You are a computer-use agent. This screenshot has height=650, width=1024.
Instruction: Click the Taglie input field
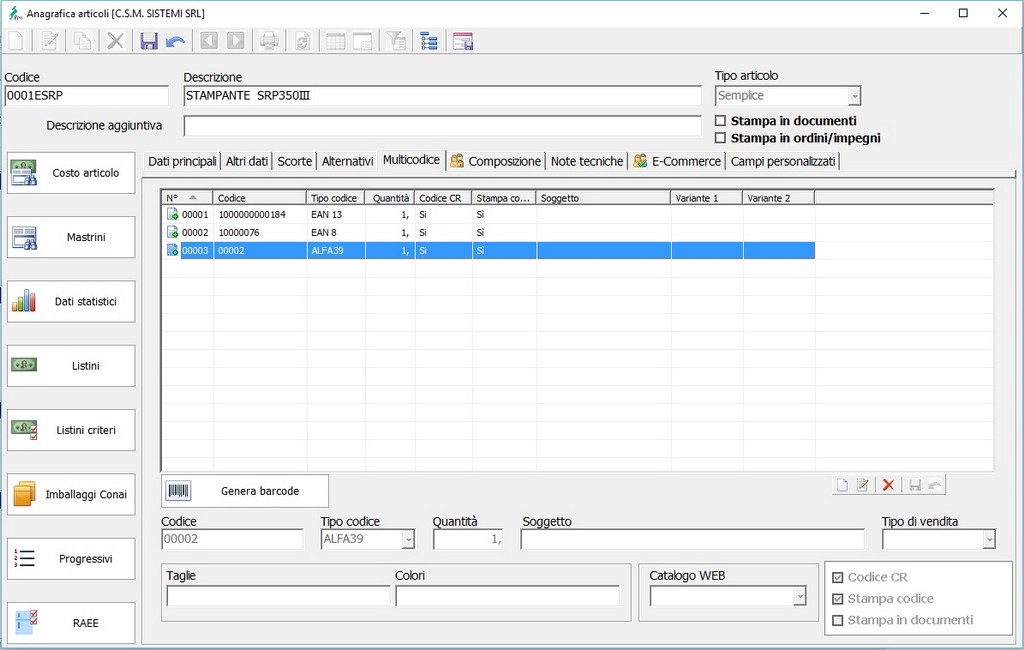(278, 596)
